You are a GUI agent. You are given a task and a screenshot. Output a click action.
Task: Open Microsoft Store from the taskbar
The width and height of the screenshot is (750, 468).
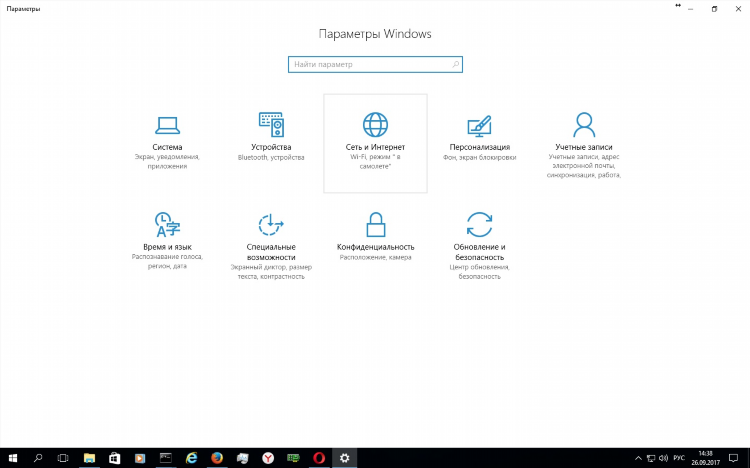[114, 458]
